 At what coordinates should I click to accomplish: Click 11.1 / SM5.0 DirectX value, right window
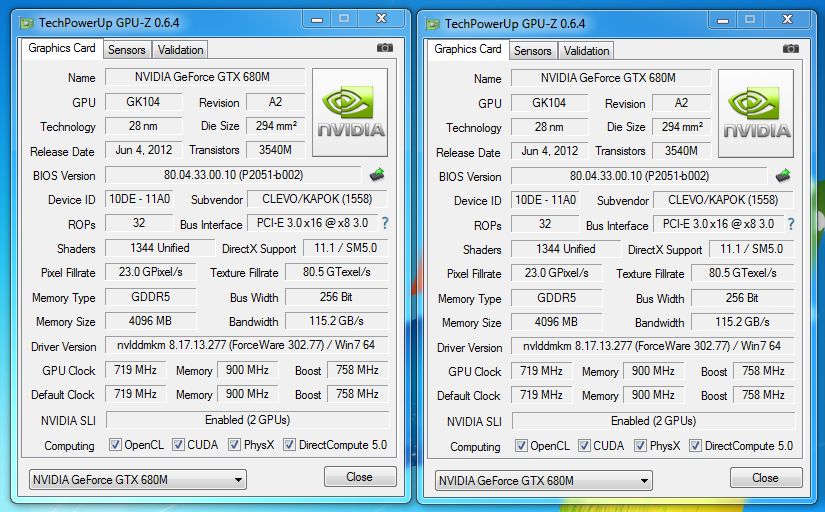751,249
